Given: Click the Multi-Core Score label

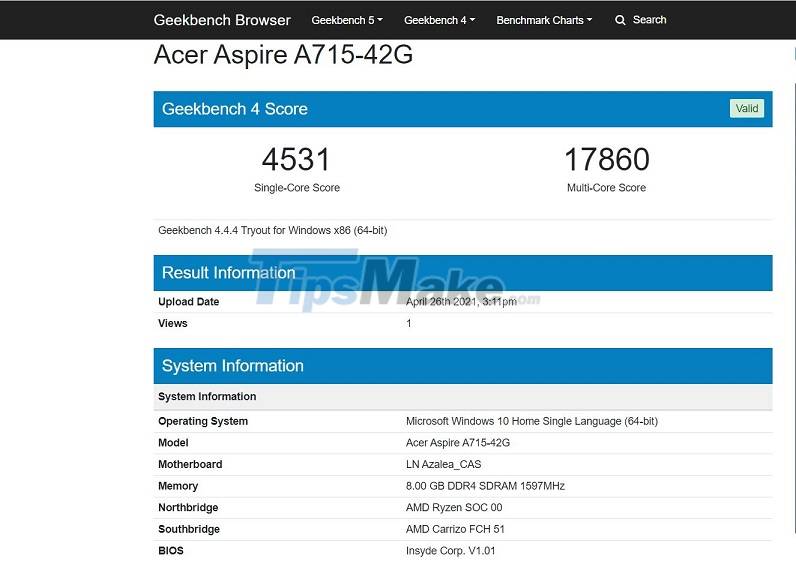Looking at the screenshot, I should pos(606,187).
